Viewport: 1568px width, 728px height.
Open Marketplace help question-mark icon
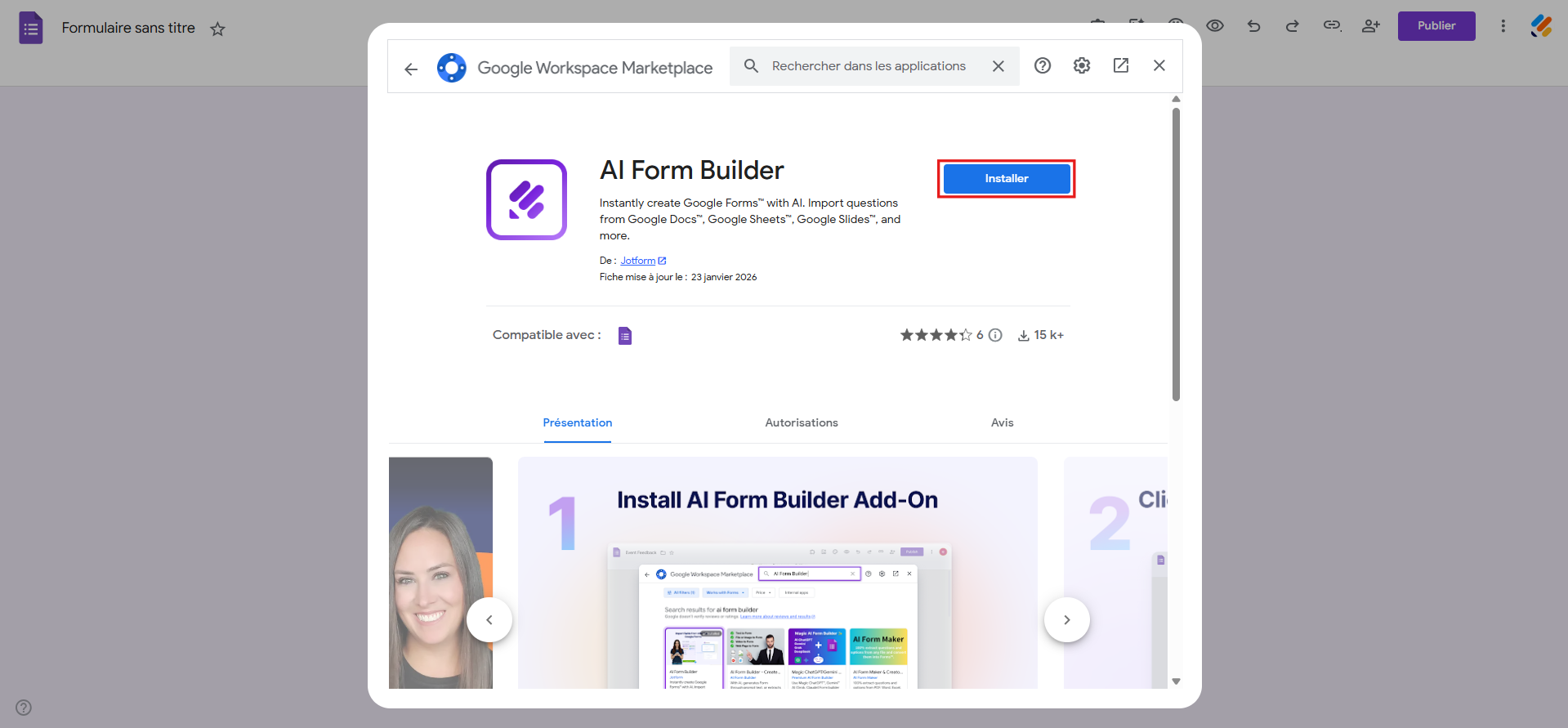pyautogui.click(x=1043, y=65)
